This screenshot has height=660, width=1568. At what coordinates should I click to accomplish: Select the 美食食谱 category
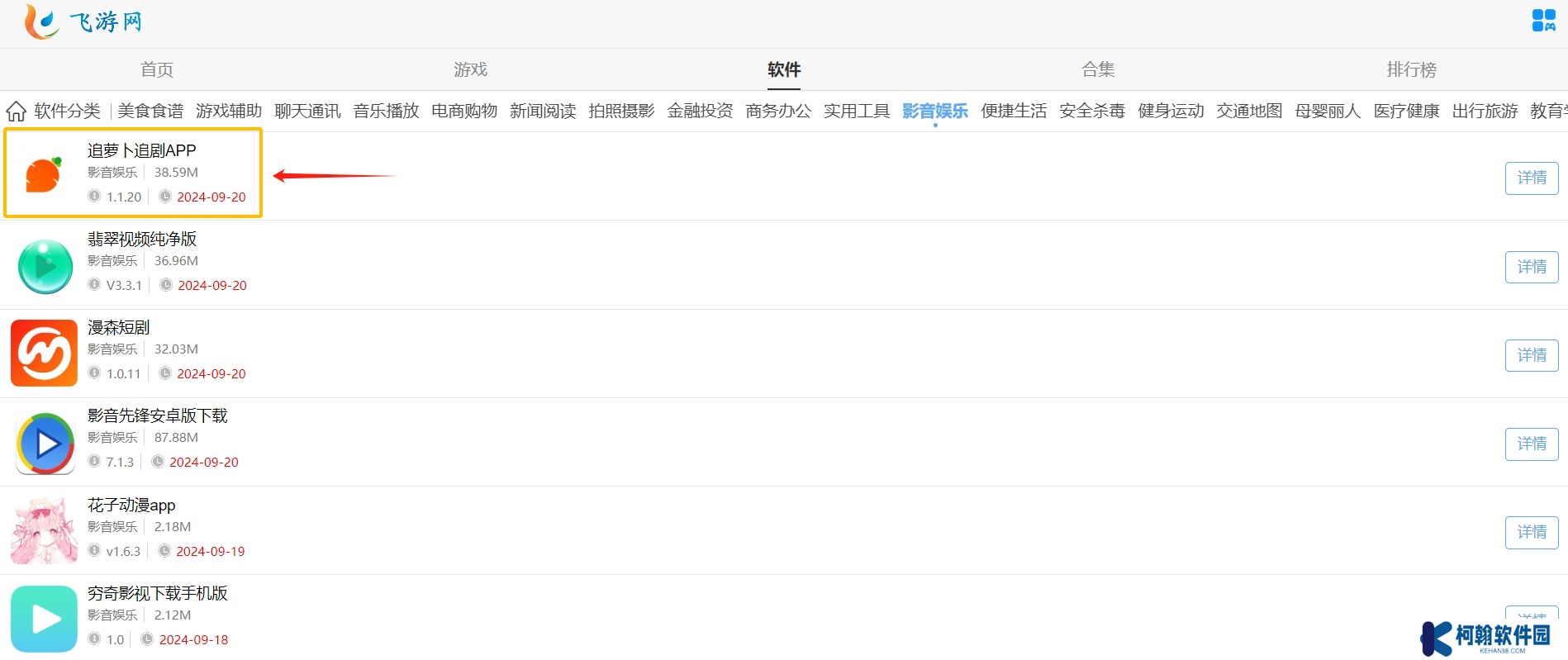[150, 111]
